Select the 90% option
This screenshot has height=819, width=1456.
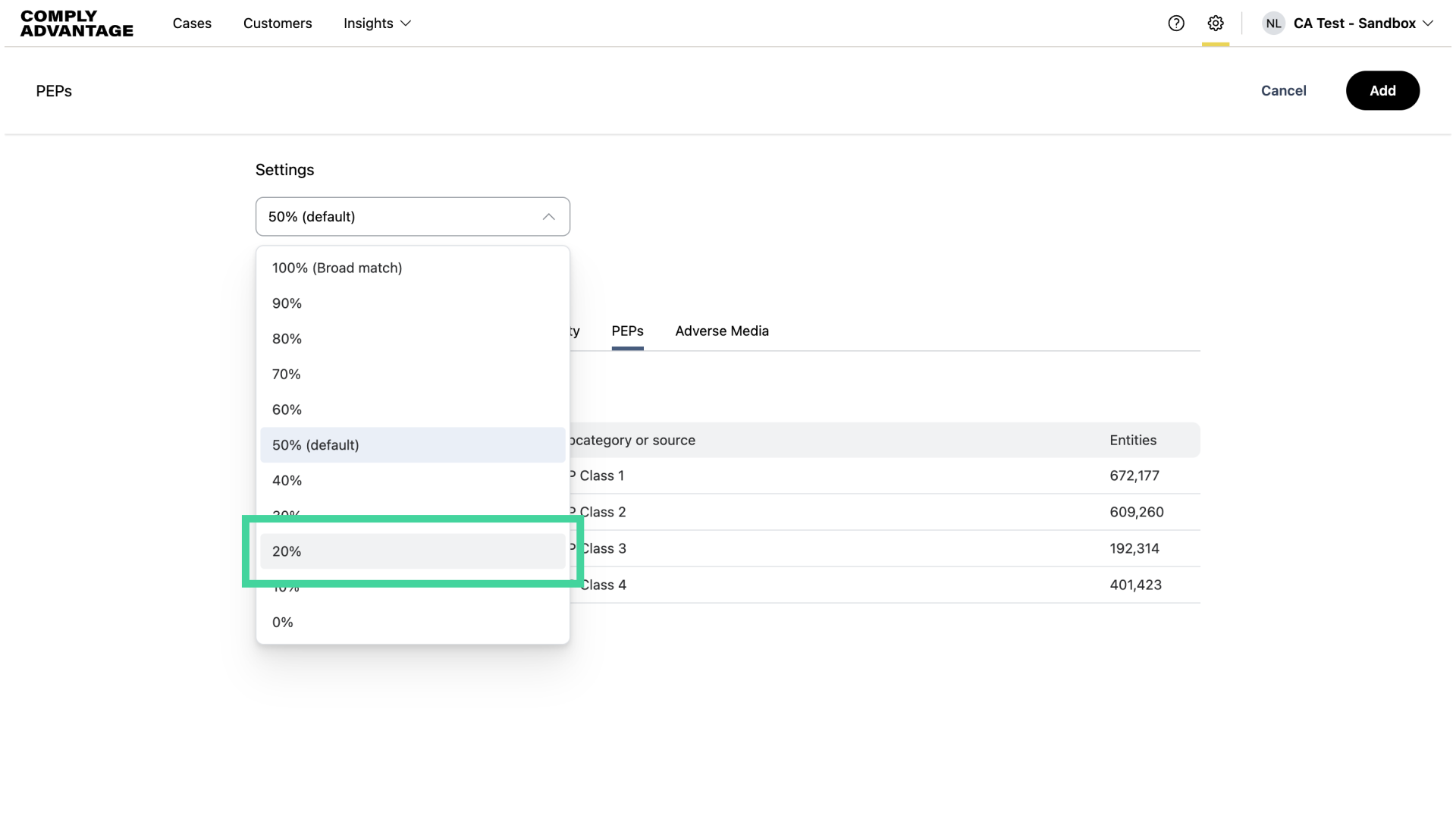coord(287,303)
